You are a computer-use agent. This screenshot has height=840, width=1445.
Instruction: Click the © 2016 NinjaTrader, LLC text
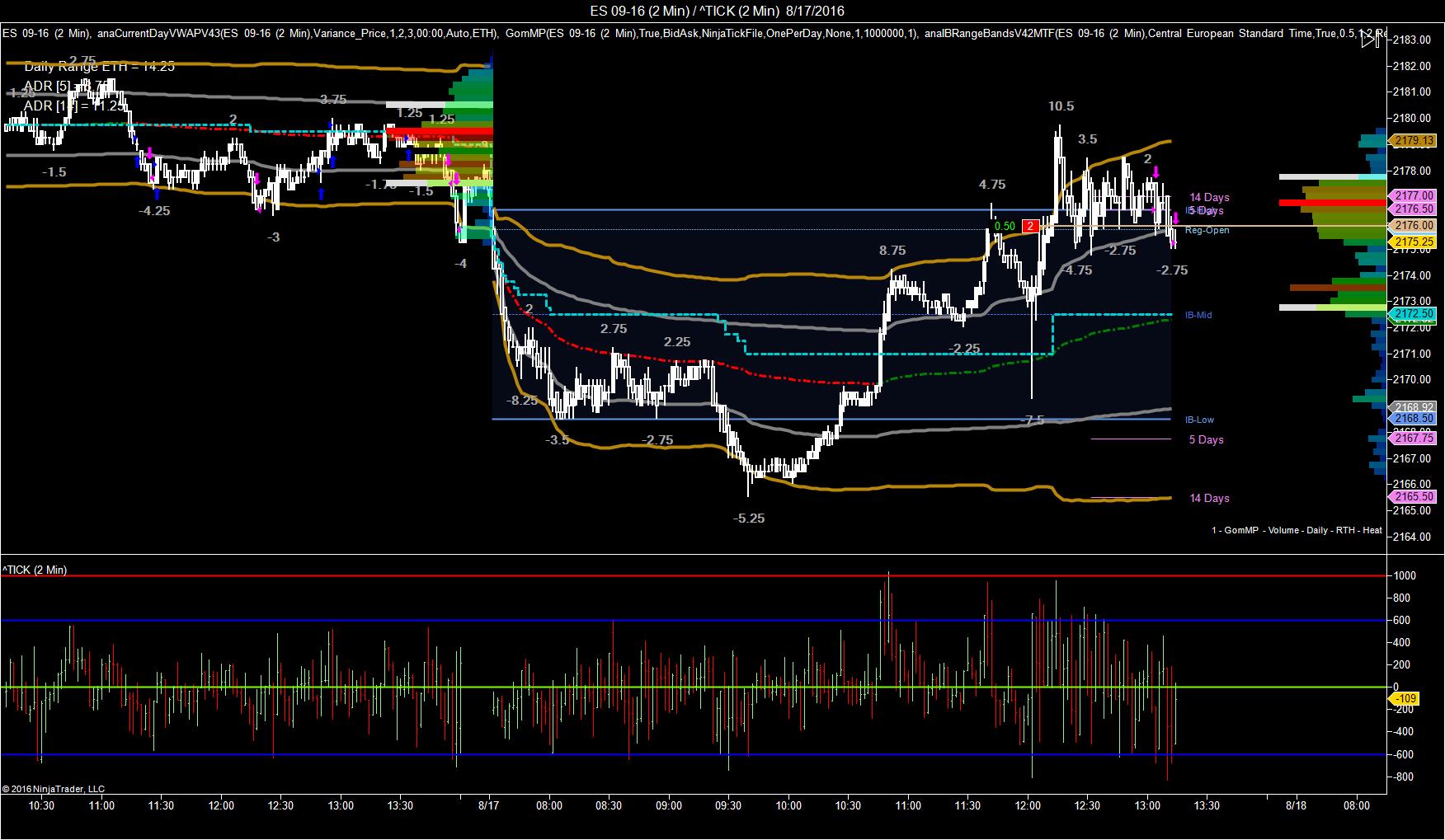pyautogui.click(x=54, y=789)
